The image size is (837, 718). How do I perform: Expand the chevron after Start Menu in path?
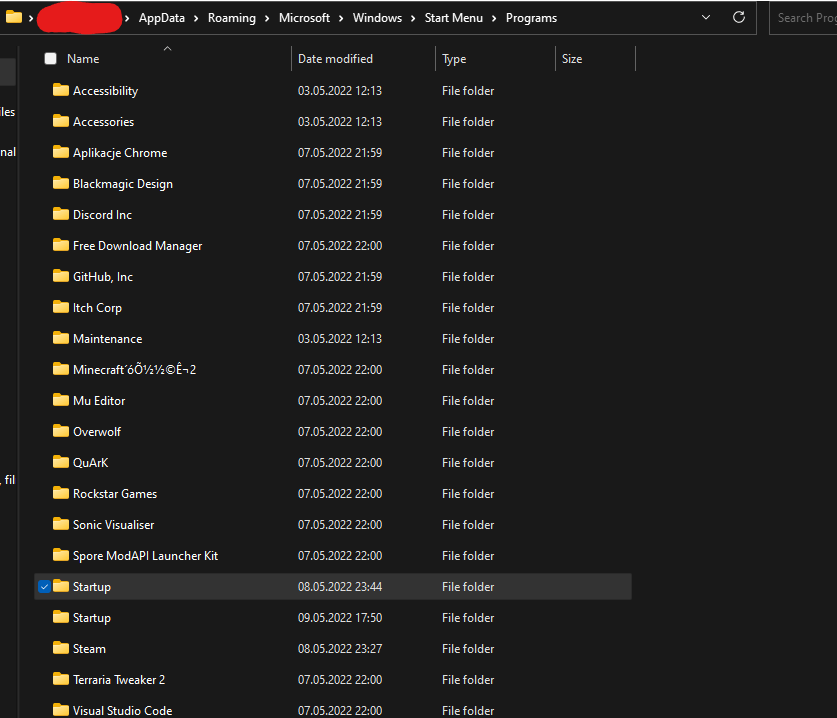pos(494,18)
